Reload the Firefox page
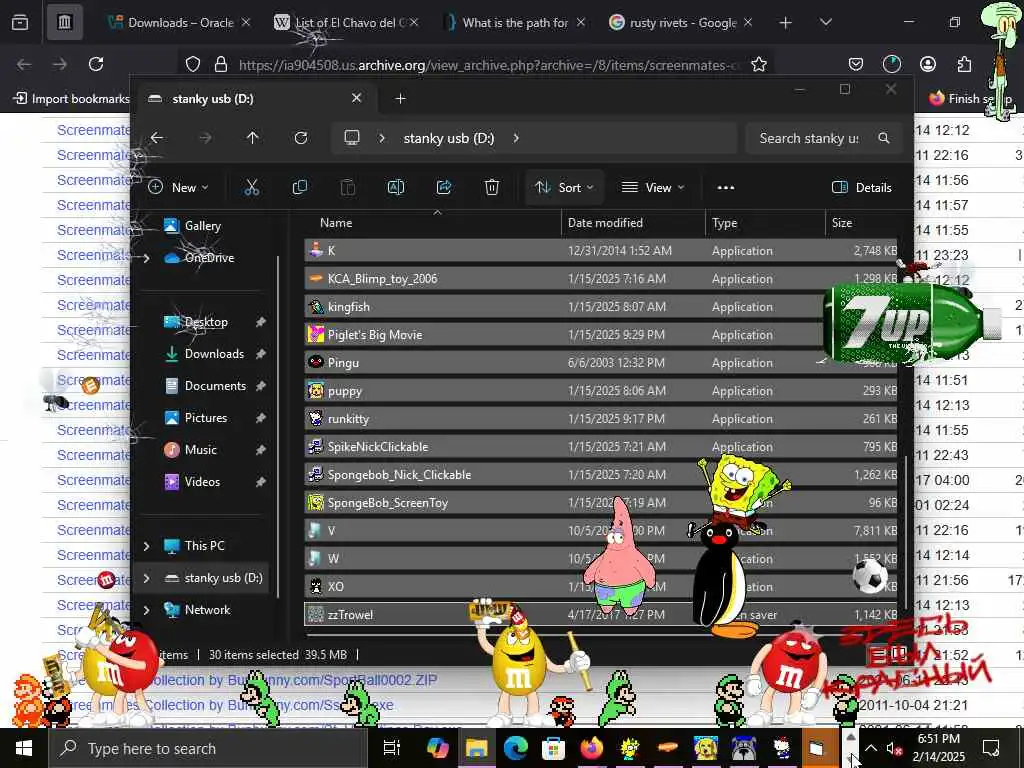Image resolution: width=1024 pixels, height=768 pixels. pos(96,64)
